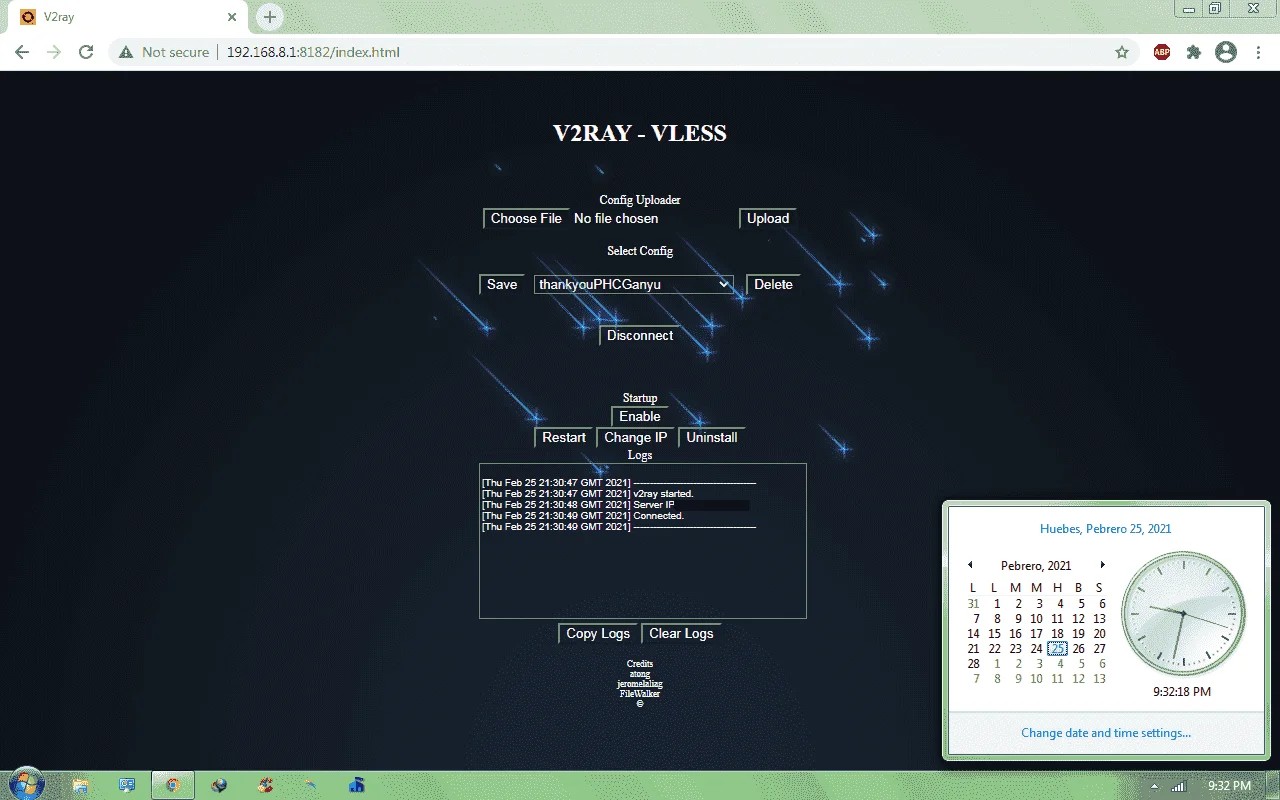The image size is (1280, 800).
Task: Save the selected config
Action: (x=502, y=284)
